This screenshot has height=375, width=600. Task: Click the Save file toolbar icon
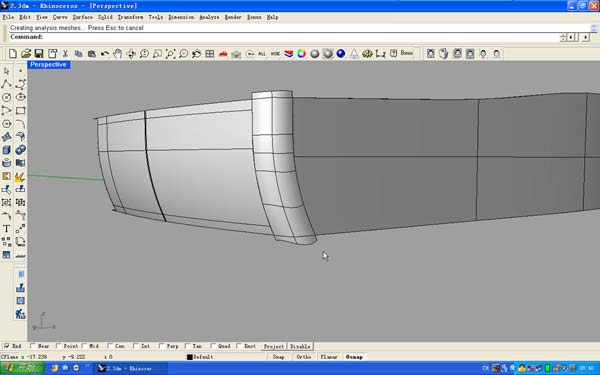point(39,54)
